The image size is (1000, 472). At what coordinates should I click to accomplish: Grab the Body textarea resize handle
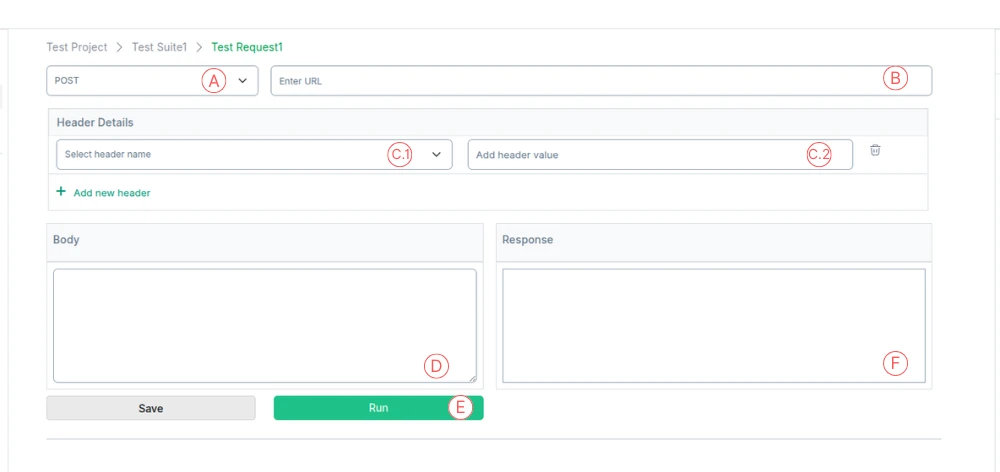coord(473,378)
